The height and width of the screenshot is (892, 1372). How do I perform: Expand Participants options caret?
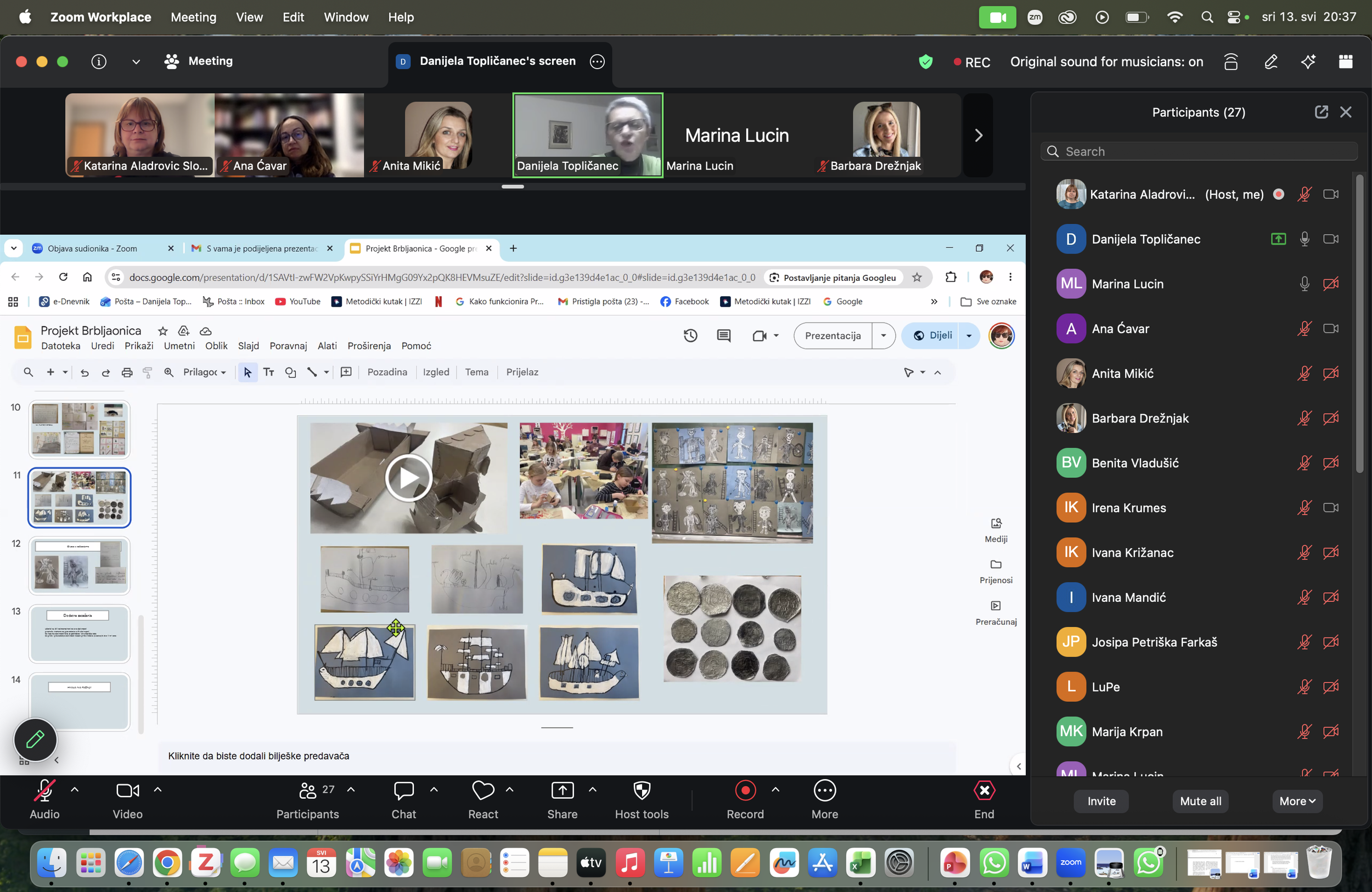351,789
